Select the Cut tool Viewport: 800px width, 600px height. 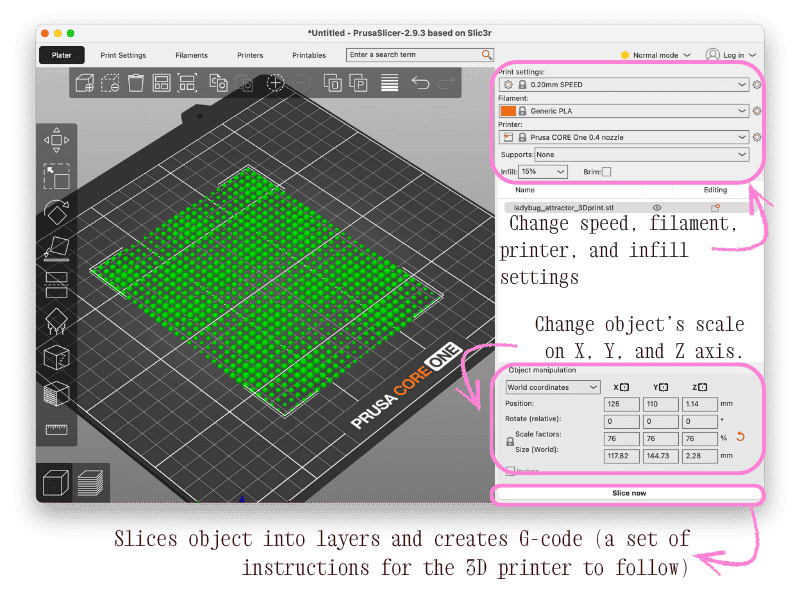point(57,284)
